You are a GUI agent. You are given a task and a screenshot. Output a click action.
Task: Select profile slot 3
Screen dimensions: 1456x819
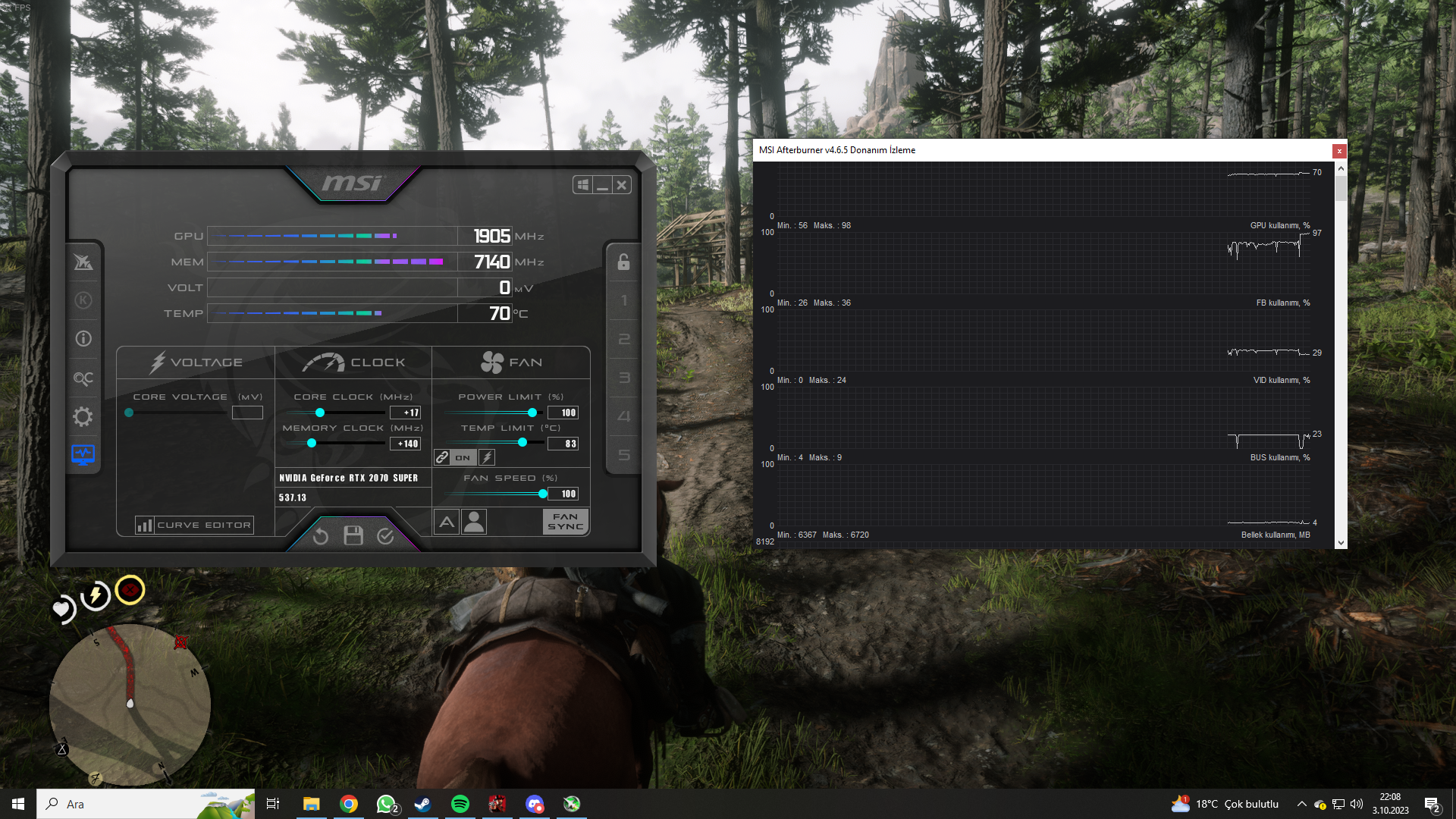point(623,378)
